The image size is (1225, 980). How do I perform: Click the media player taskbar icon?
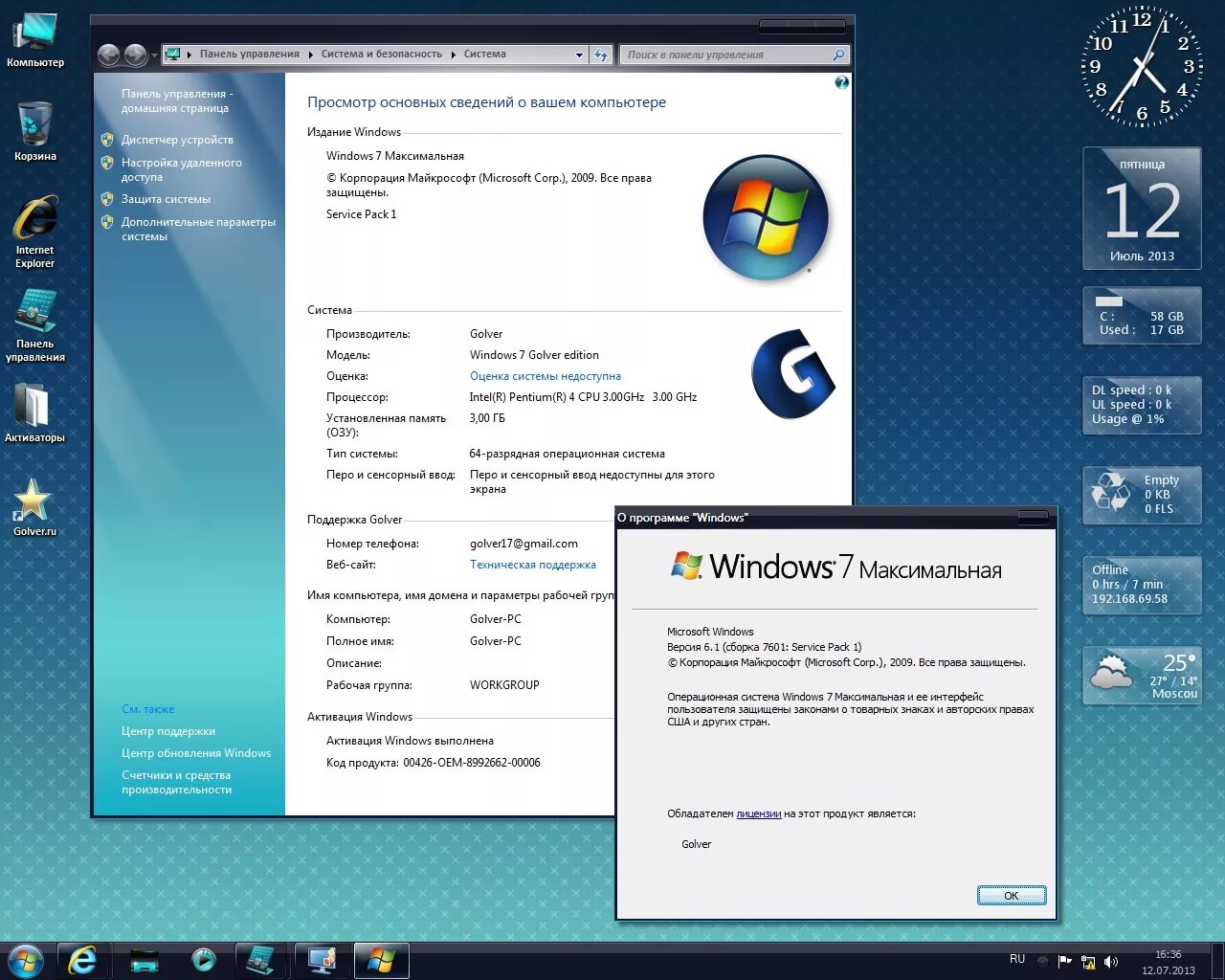coord(204,960)
